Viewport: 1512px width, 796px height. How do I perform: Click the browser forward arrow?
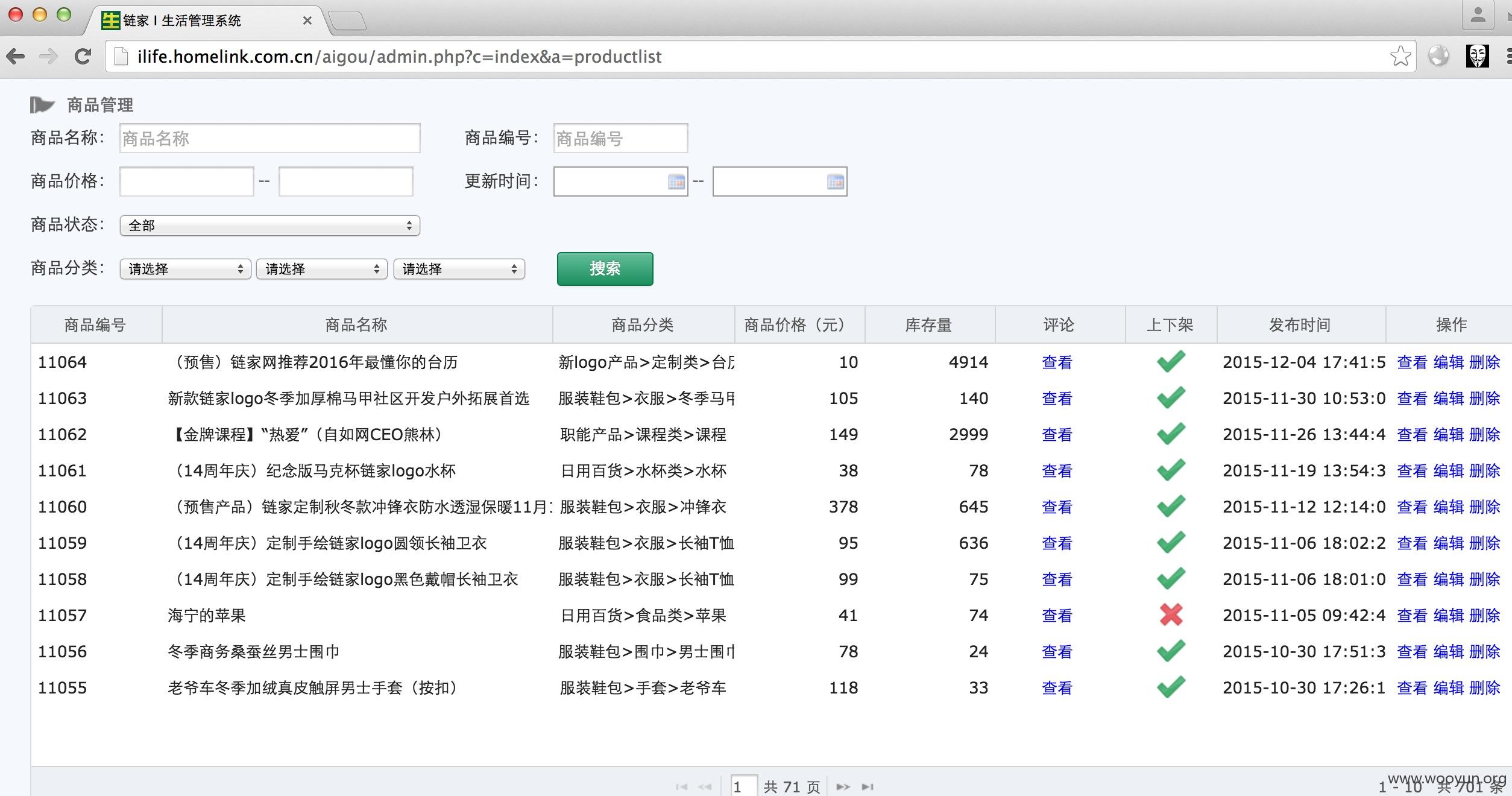pyautogui.click(x=48, y=57)
